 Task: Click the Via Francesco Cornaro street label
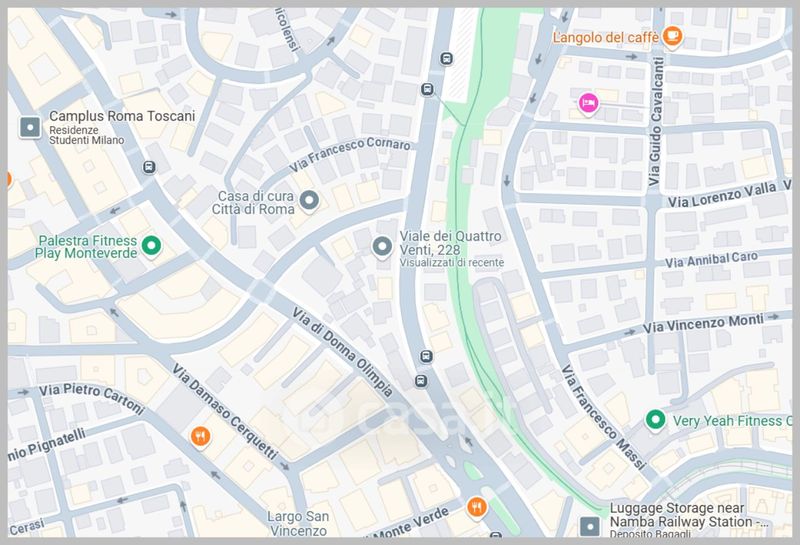pyautogui.click(x=350, y=154)
